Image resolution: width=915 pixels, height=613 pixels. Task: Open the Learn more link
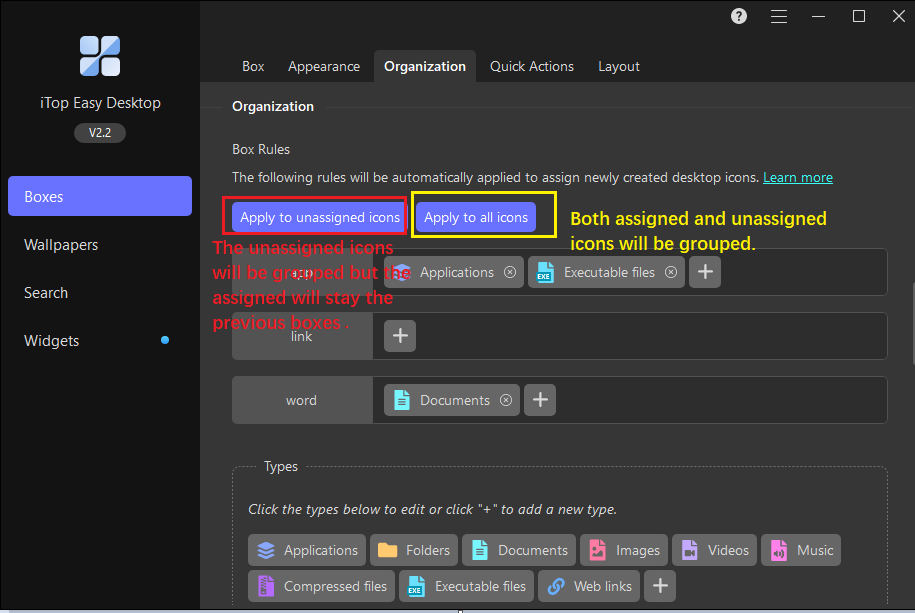(x=797, y=177)
